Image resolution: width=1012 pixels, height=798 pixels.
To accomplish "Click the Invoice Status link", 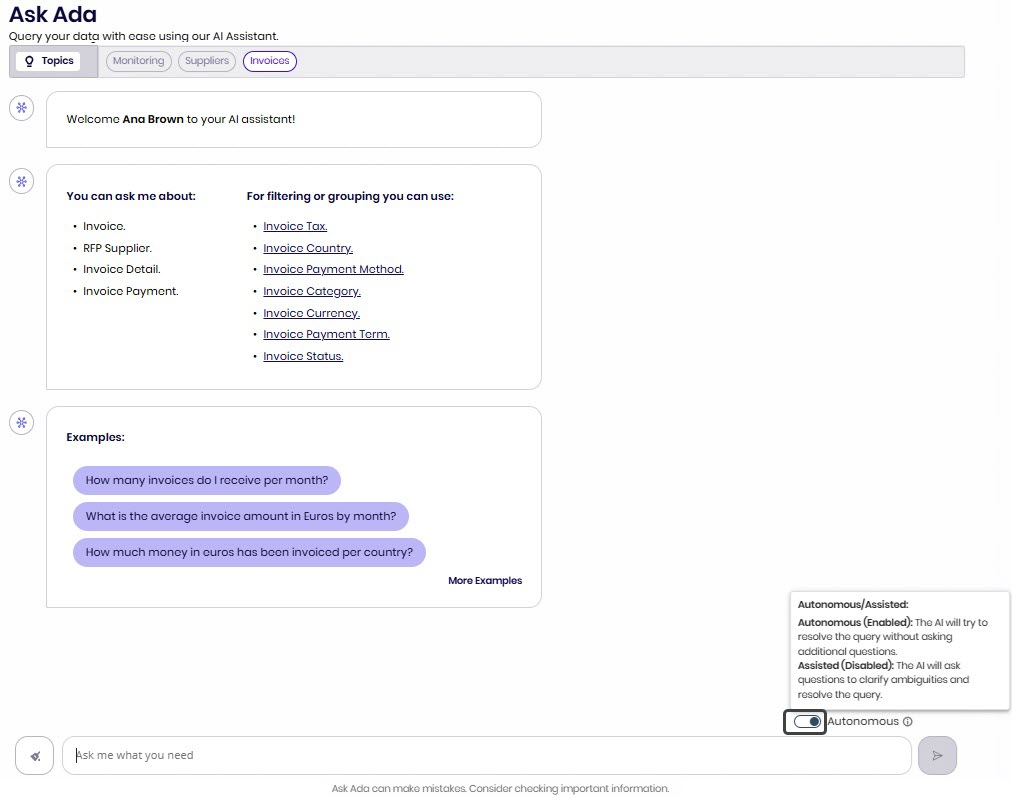I will (x=303, y=357).
